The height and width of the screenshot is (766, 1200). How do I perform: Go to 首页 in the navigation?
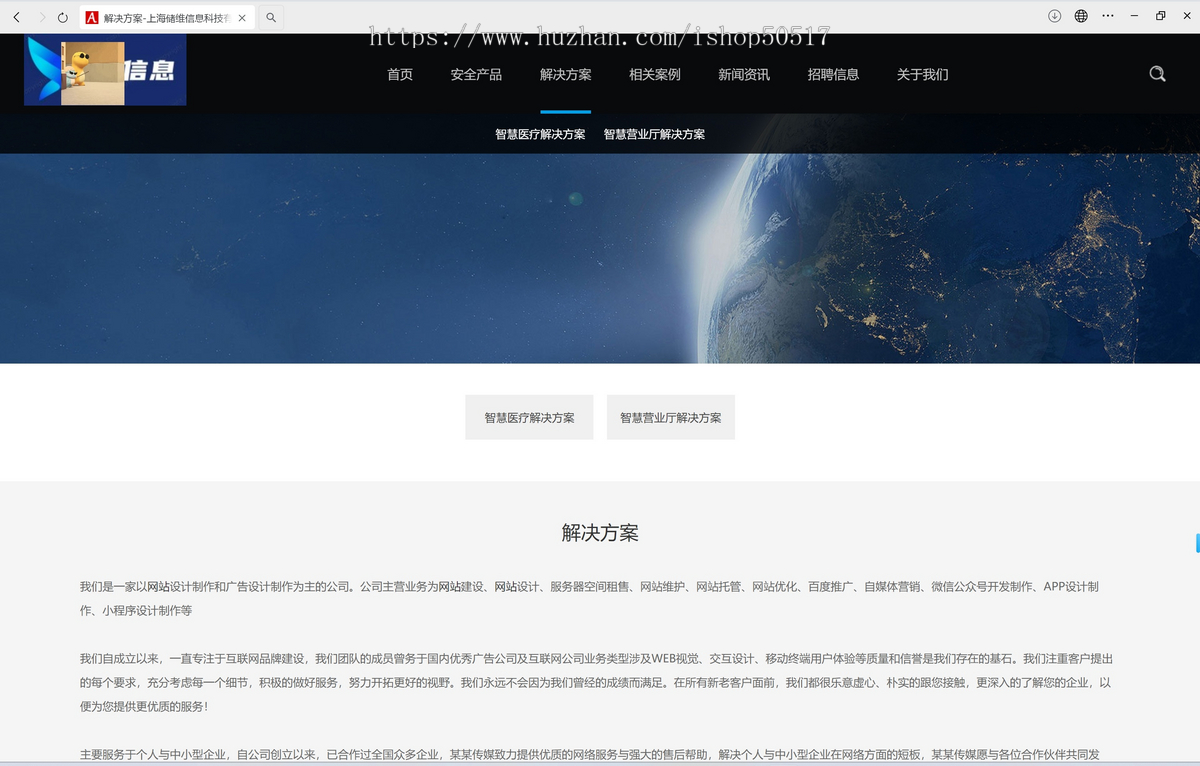(x=400, y=74)
